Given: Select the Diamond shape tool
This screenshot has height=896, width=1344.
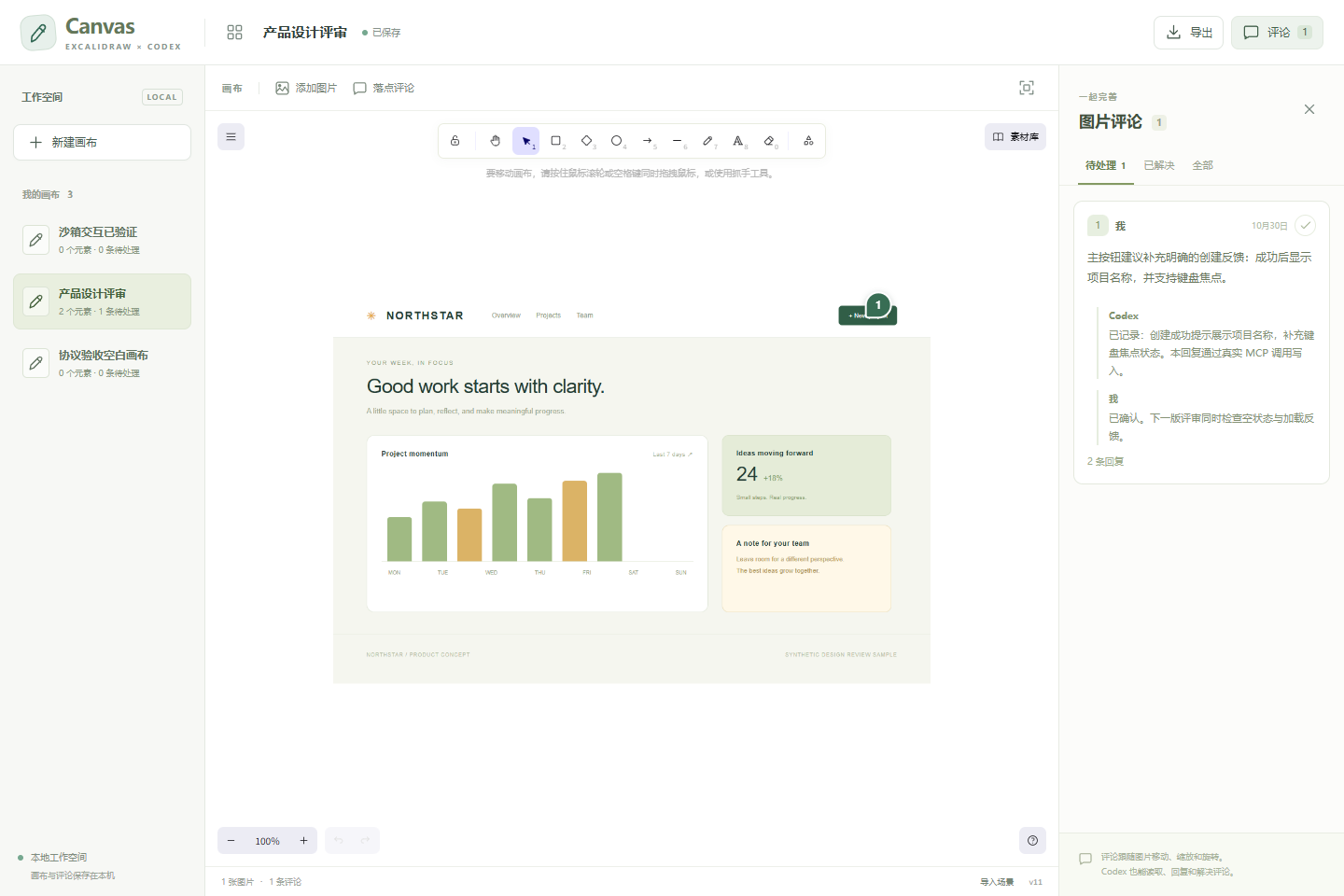Looking at the screenshot, I should [x=587, y=141].
